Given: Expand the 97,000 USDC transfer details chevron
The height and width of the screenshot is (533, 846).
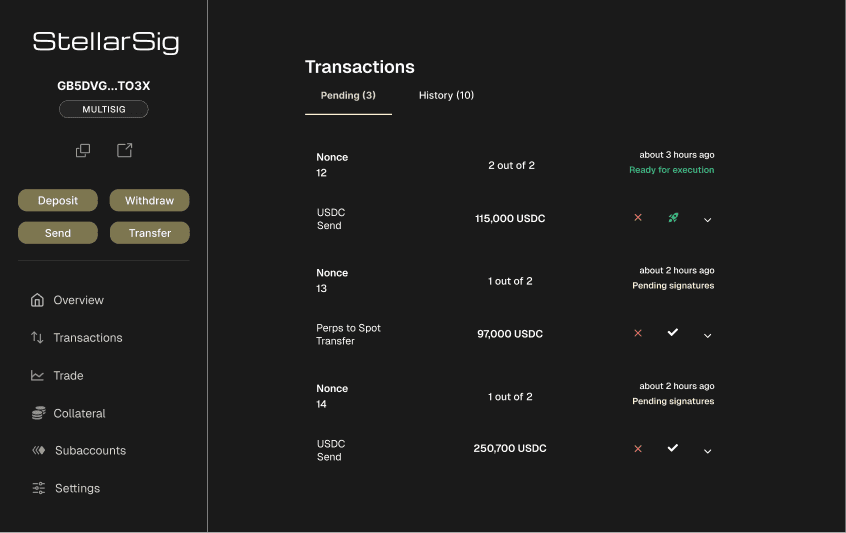Looking at the screenshot, I should pos(708,335).
